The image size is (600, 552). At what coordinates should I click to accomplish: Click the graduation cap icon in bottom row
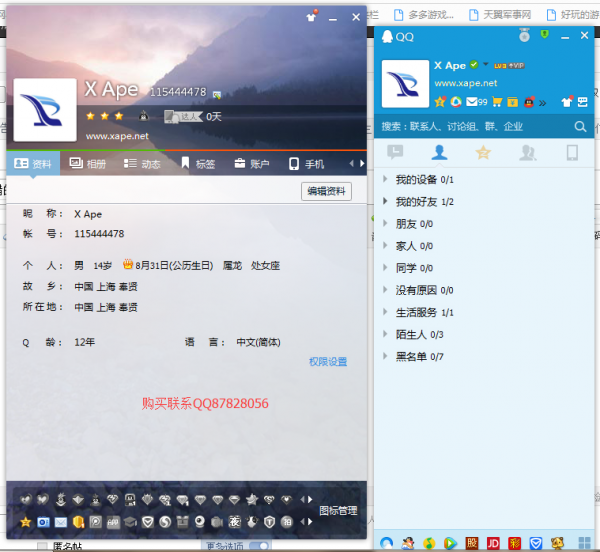tap(130, 522)
